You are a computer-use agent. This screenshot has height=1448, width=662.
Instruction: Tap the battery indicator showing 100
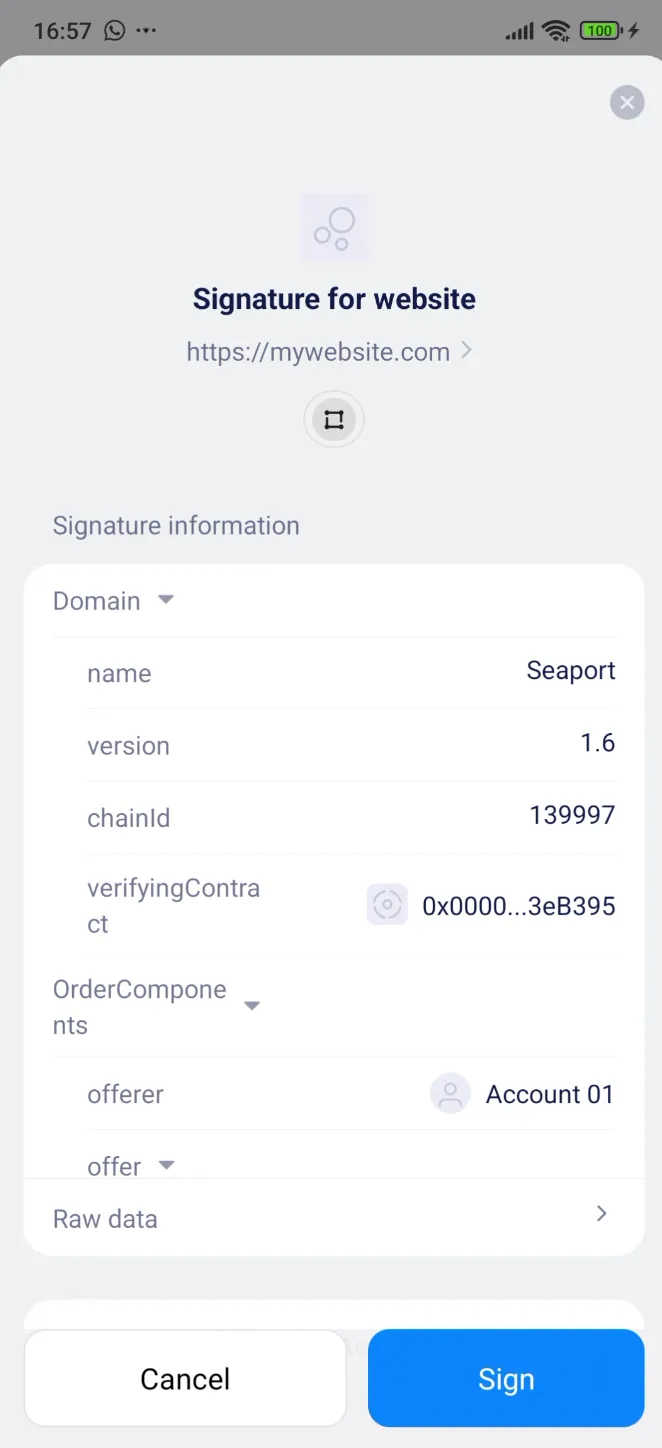click(598, 30)
